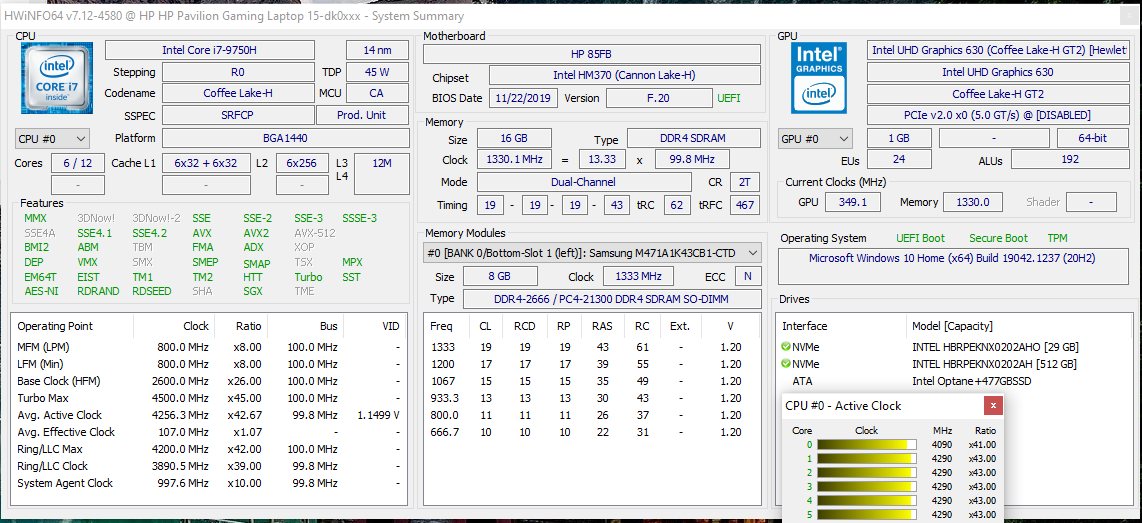Click green check icon for 29 GB NVMe drive
Viewport: 1142px width, 523px height.
click(785, 346)
